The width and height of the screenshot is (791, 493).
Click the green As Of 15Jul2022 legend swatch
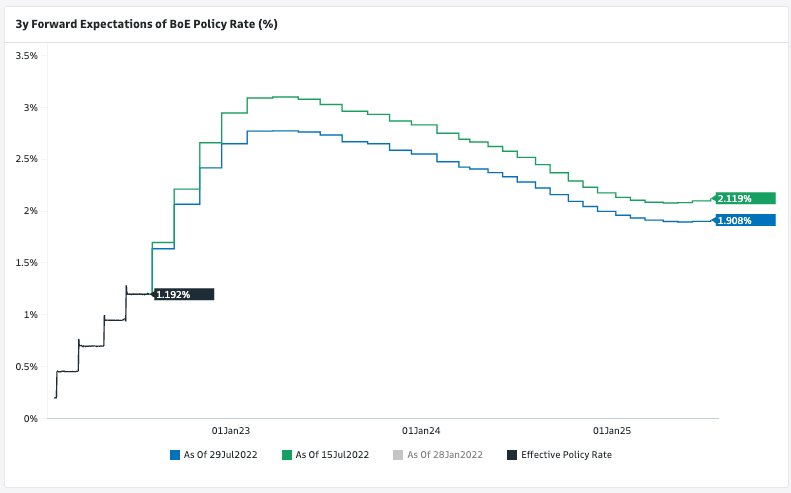(287, 454)
